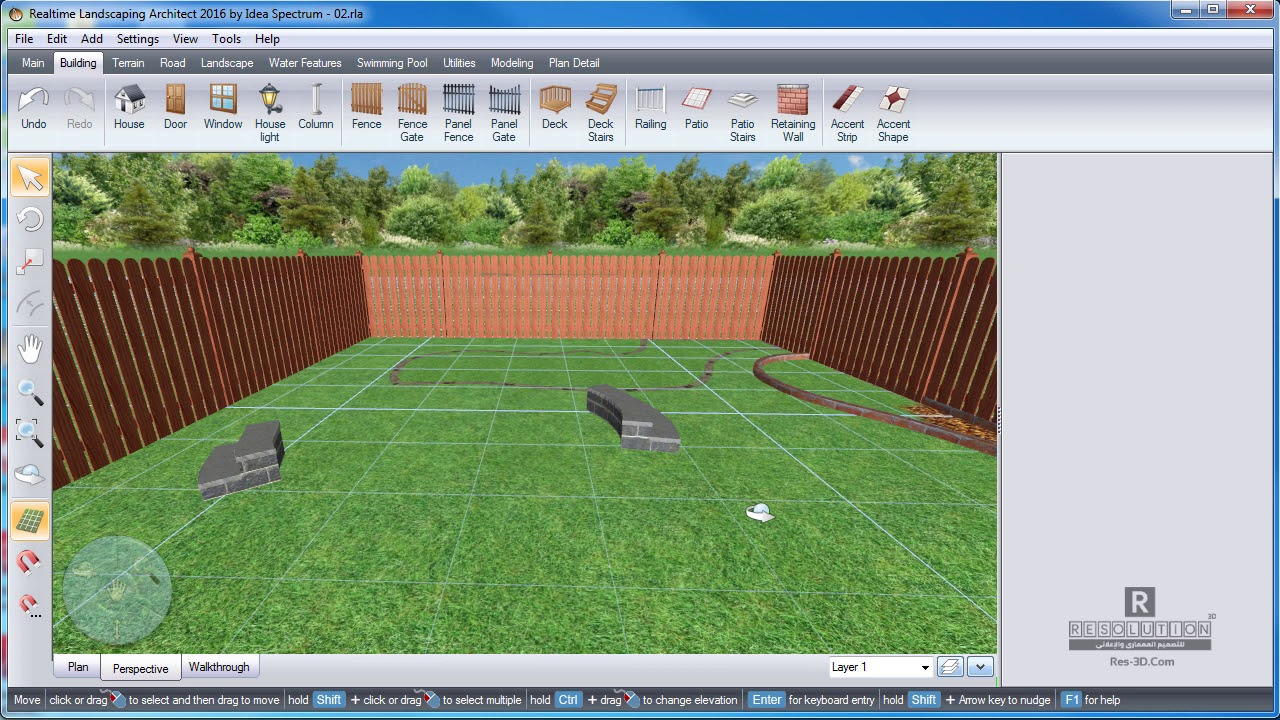Add a House object
1280x720 pixels.
[129, 108]
